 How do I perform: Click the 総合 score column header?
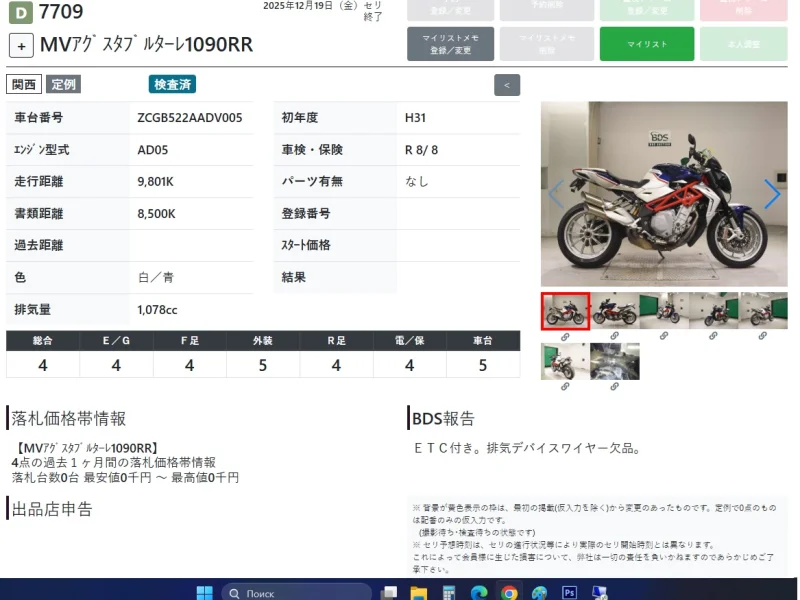43,341
